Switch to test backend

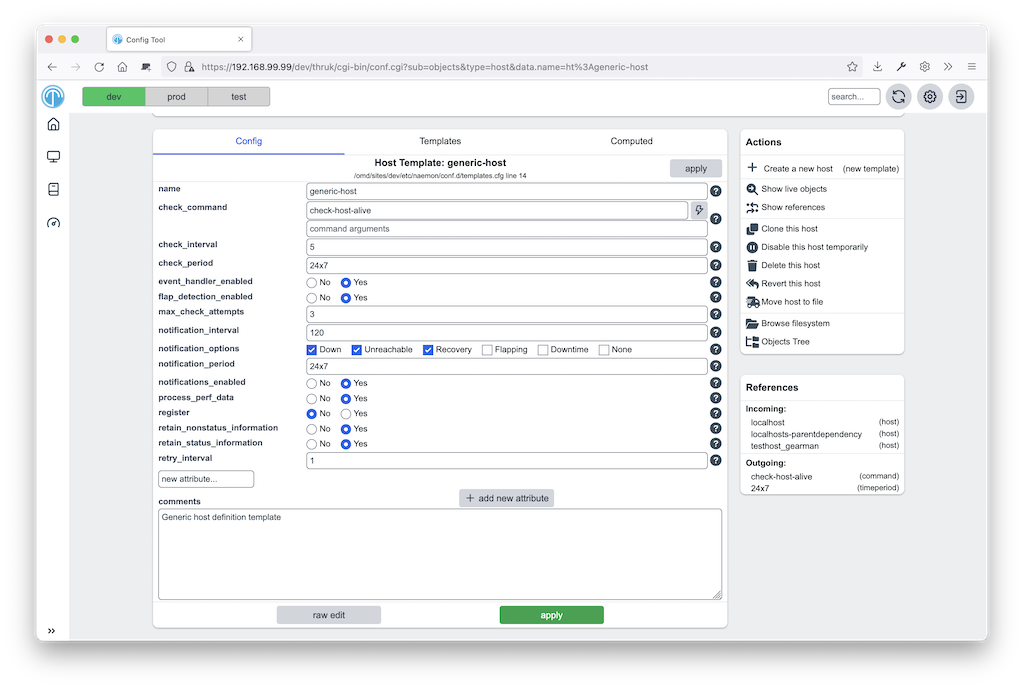(x=239, y=97)
